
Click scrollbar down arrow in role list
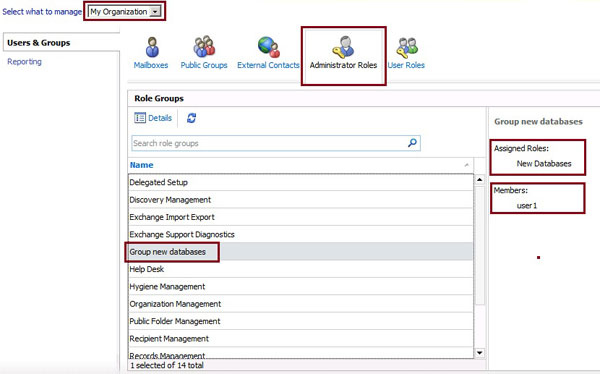pos(479,353)
